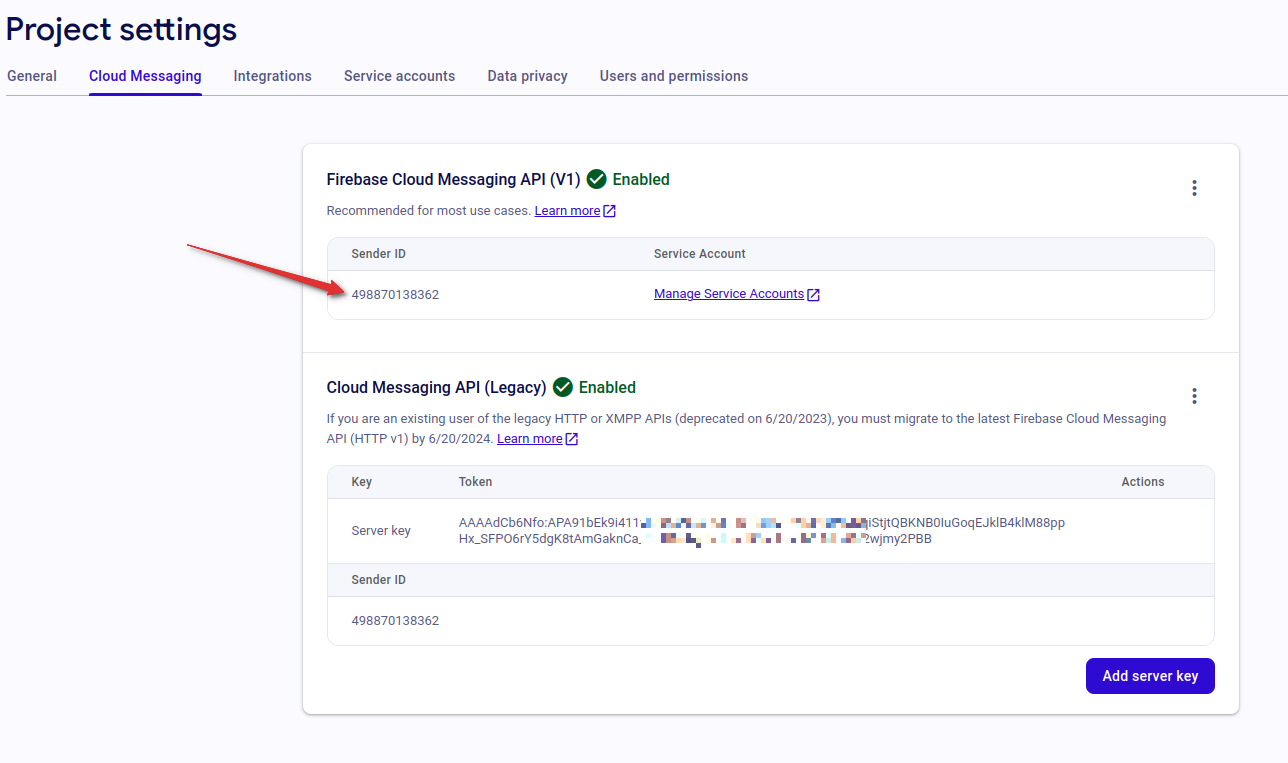Click the Sender ID header in Legacy table
Screen dimensions: 1288x763
click(x=378, y=580)
